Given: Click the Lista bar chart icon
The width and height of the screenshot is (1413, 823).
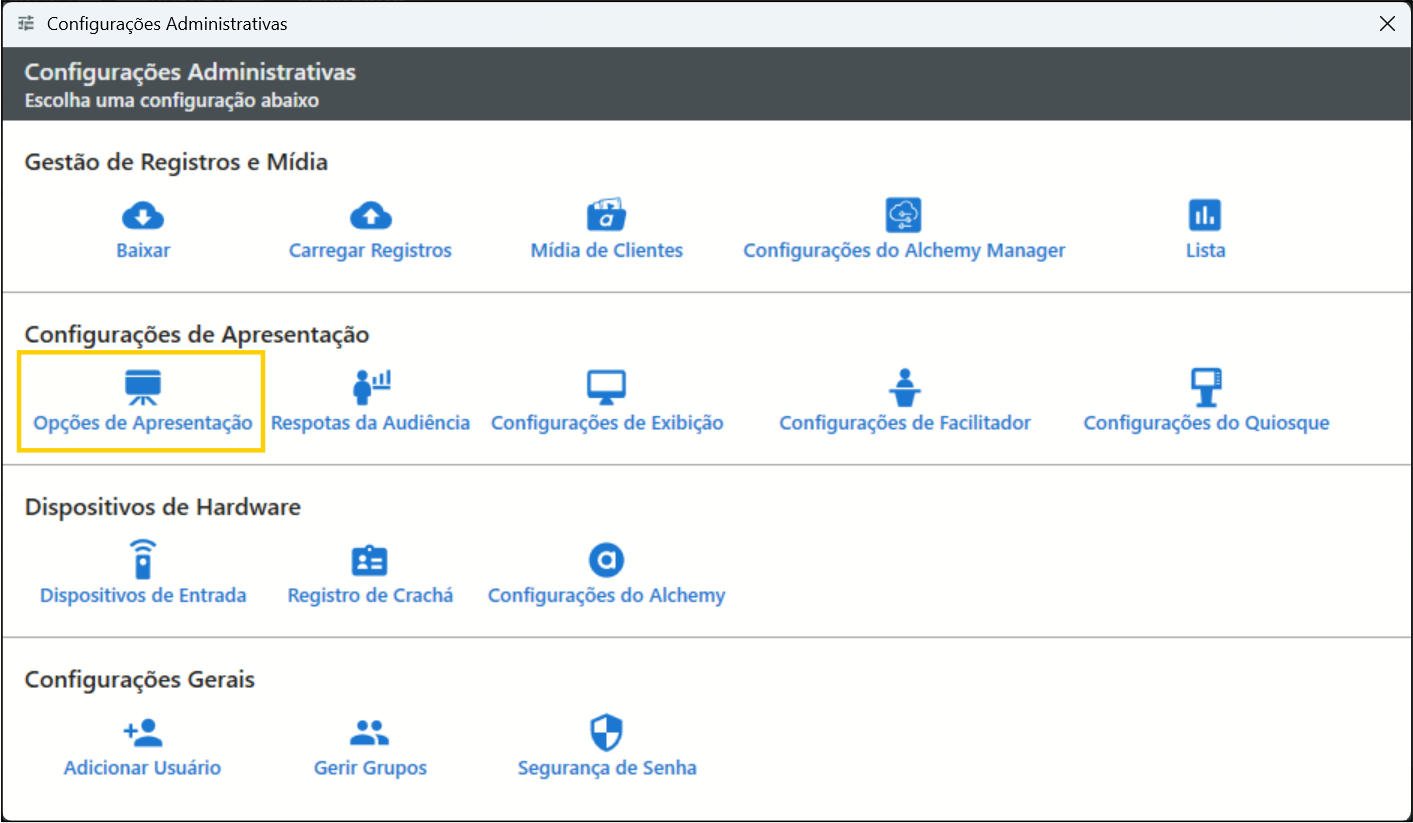Looking at the screenshot, I should pos(1204,215).
